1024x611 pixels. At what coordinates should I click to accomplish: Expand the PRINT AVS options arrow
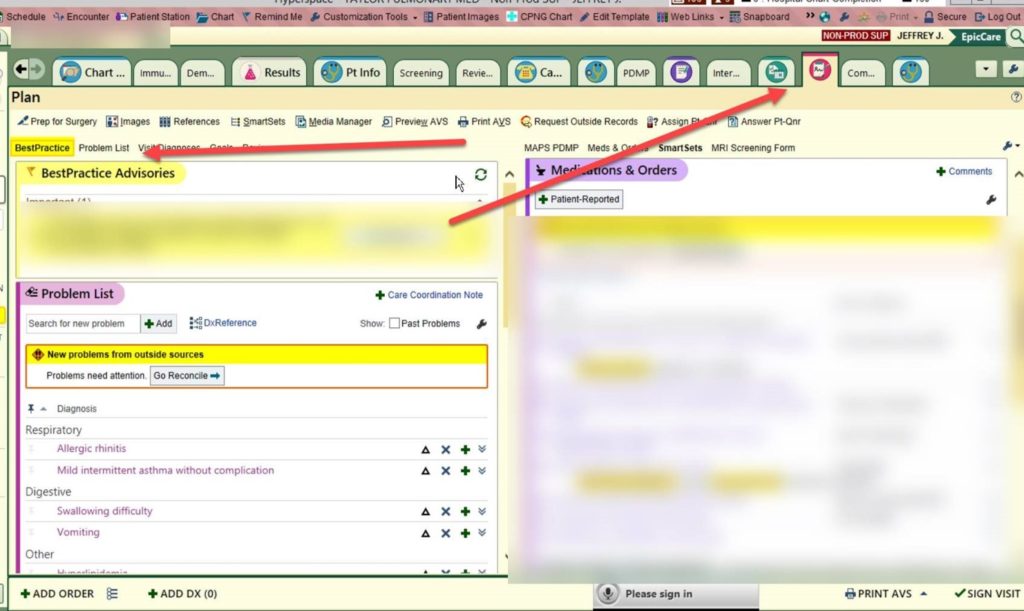pos(923,593)
